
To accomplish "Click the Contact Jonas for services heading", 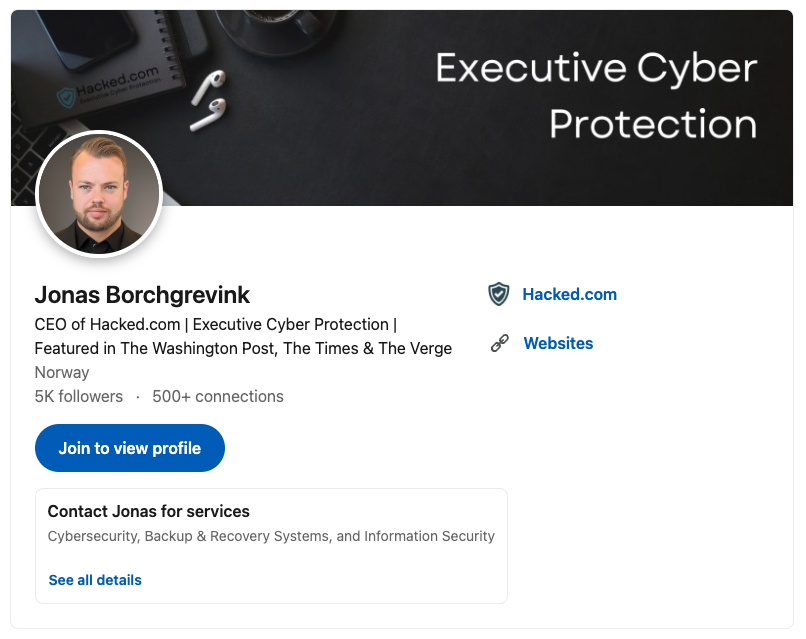I will click(x=149, y=512).
